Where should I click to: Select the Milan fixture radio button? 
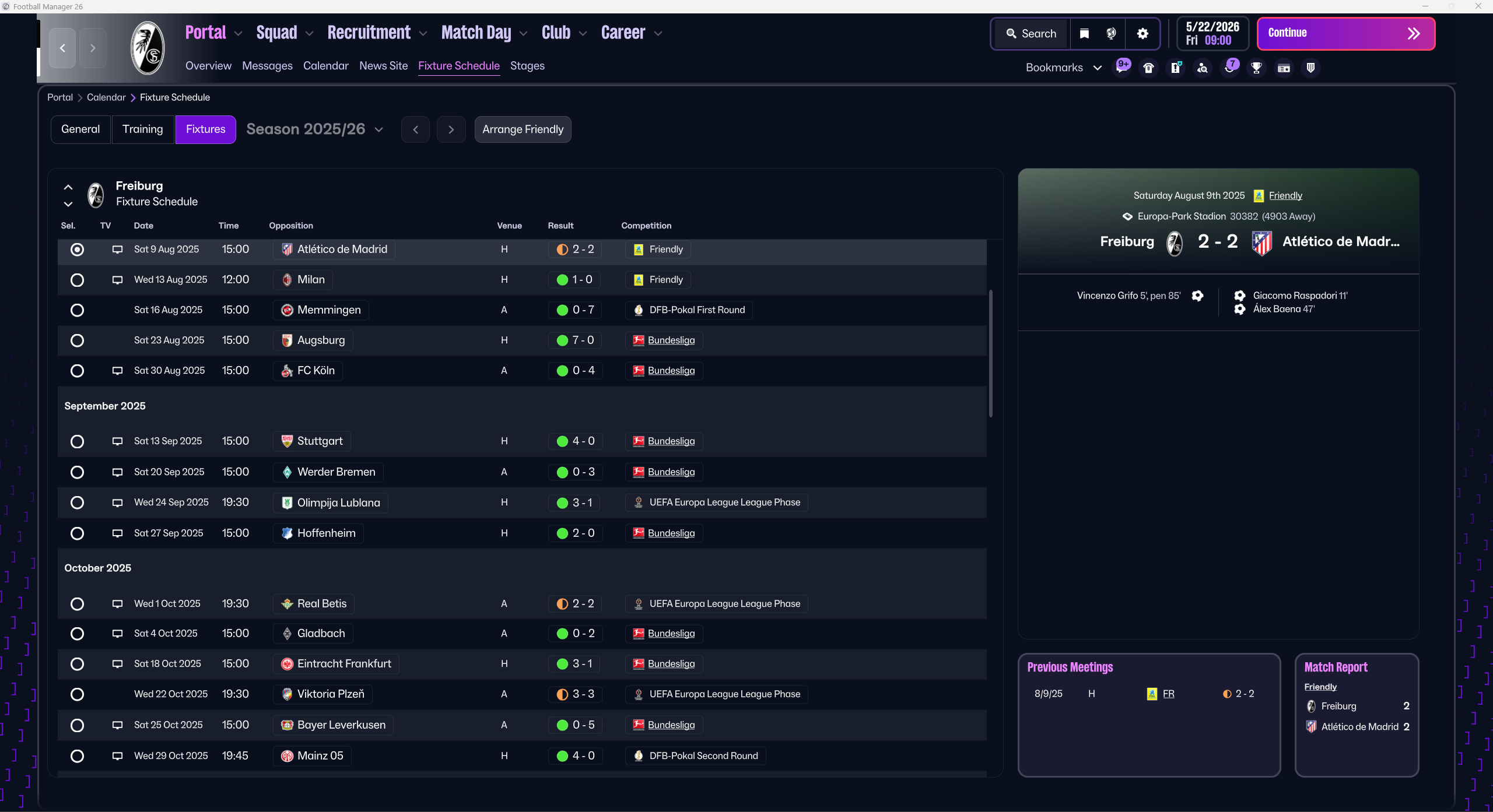coord(77,280)
